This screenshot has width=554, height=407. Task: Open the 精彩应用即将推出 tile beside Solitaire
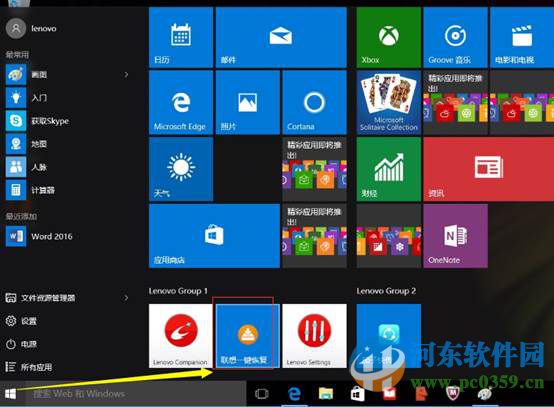click(x=455, y=102)
